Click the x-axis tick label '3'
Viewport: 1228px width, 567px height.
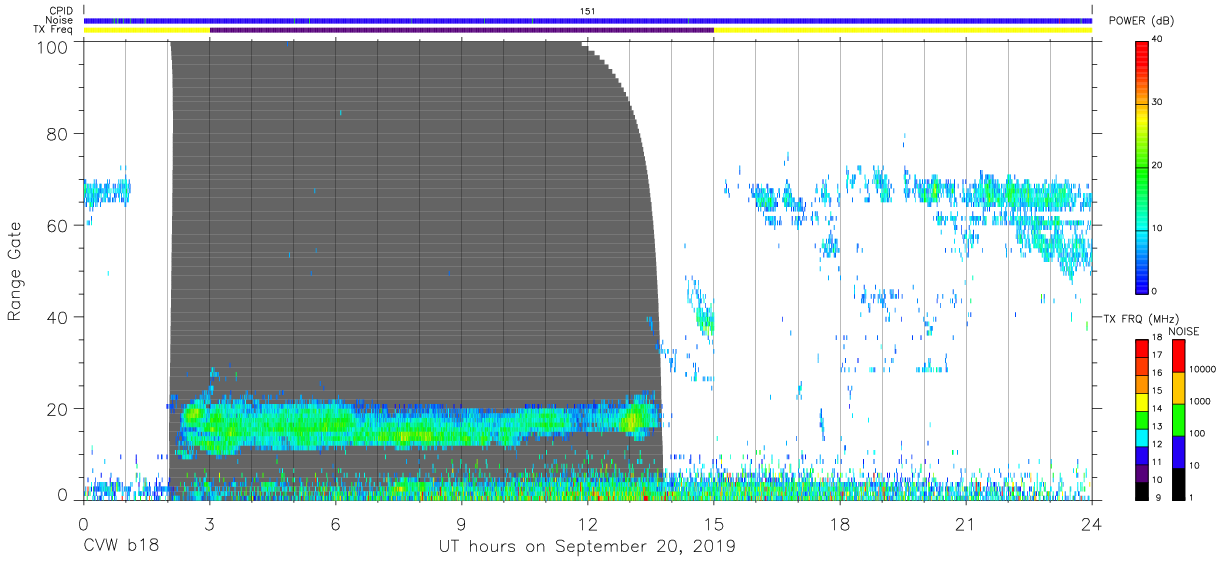209,522
